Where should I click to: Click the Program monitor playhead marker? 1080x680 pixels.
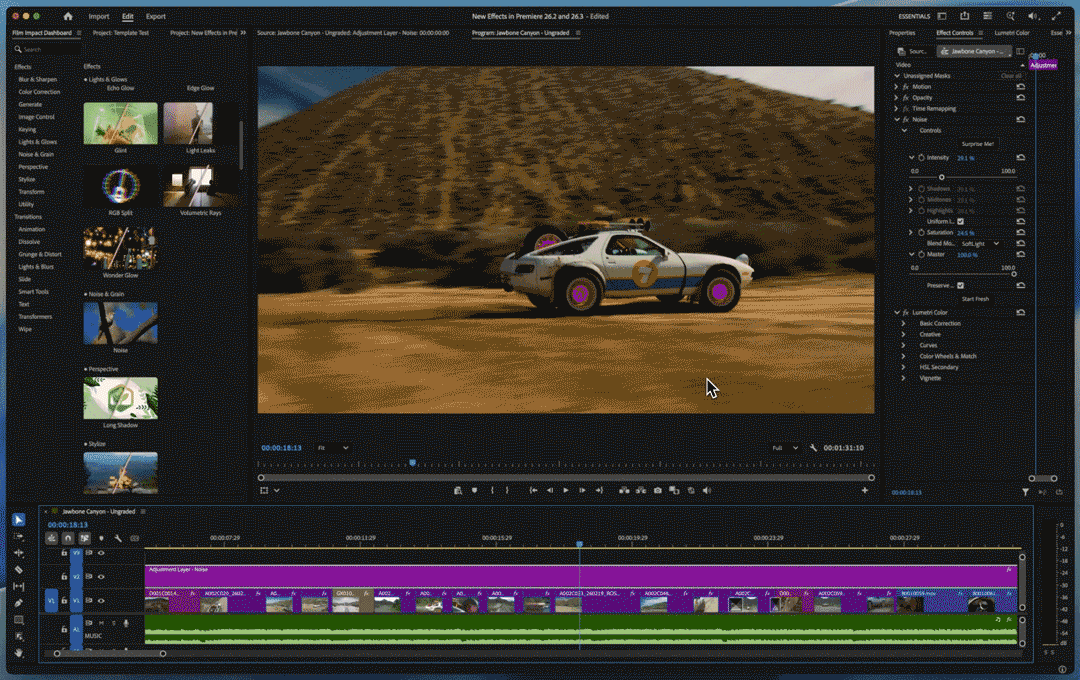(413, 463)
